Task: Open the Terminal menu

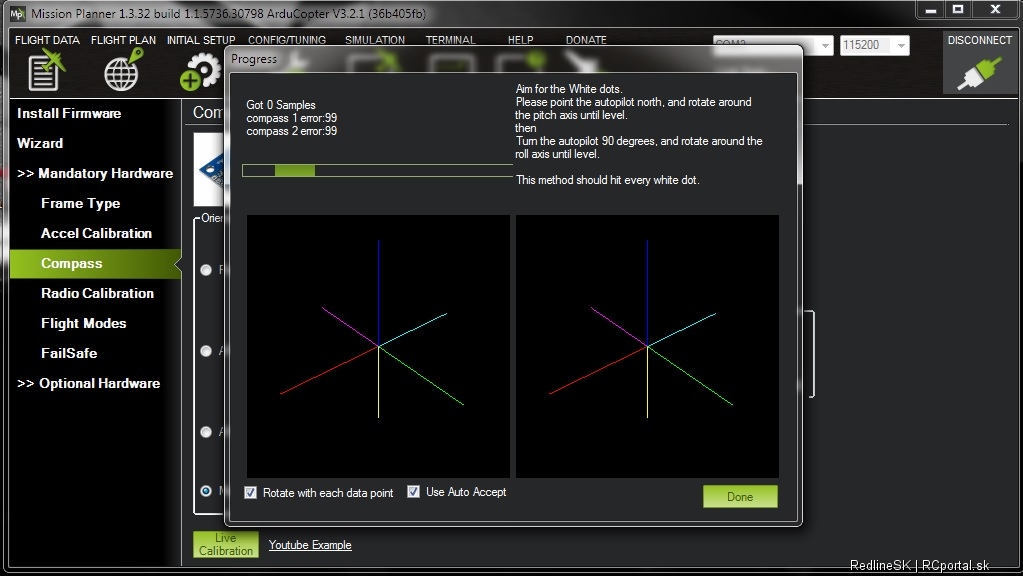Action: (x=450, y=40)
